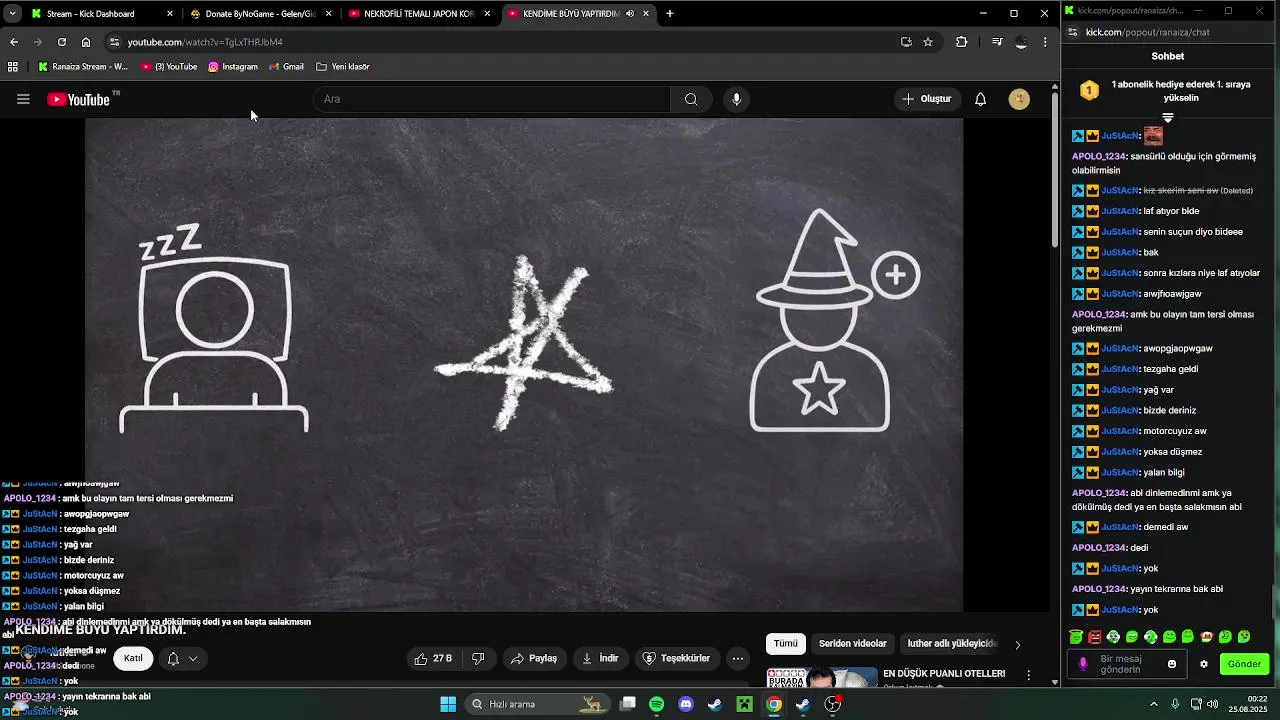Click the red angry emote in Kick chat
The width and height of the screenshot is (1280, 720).
1094,637
